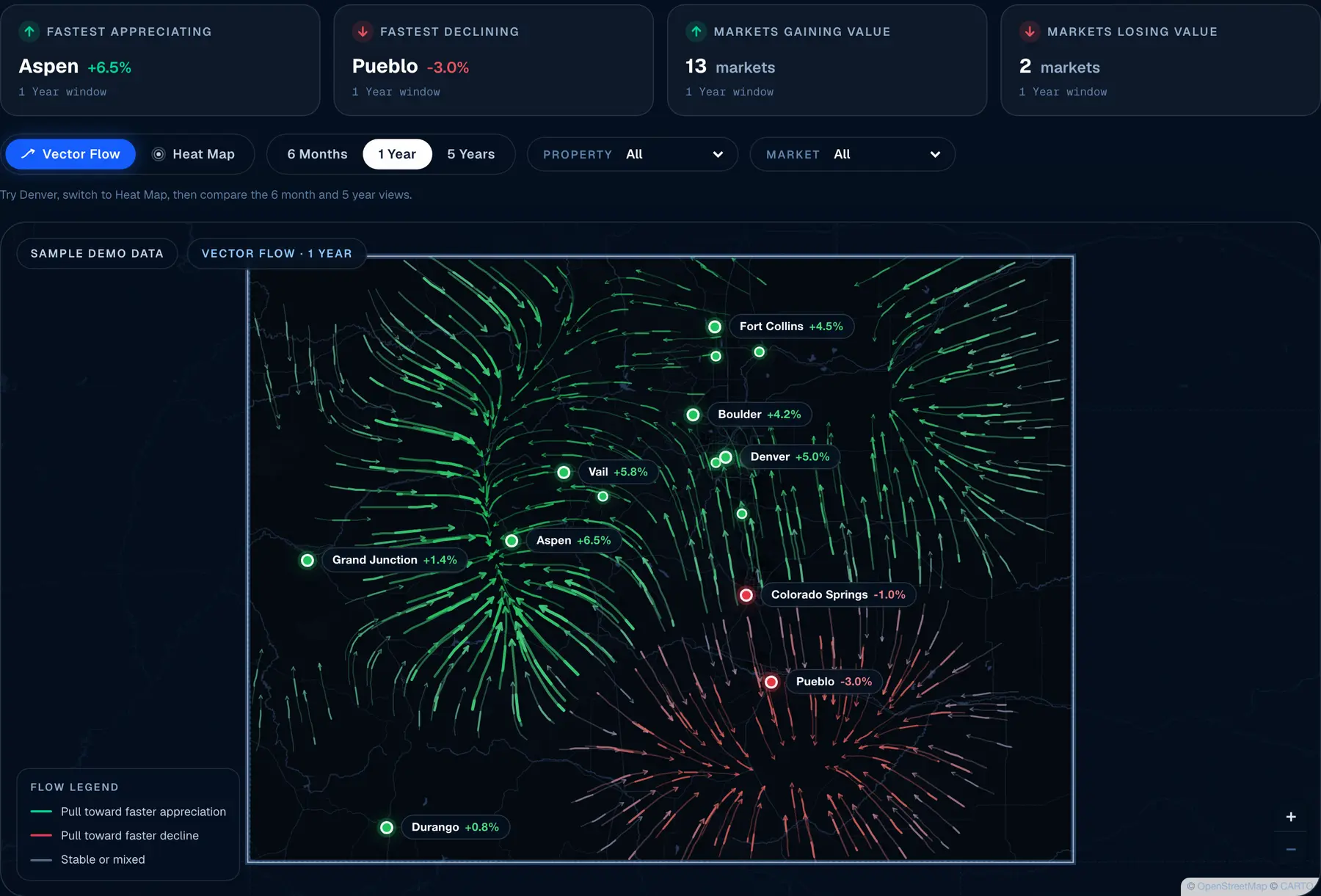Click the Vector Flow · 1 Year badge
This screenshot has width=1321, height=896.
[277, 253]
